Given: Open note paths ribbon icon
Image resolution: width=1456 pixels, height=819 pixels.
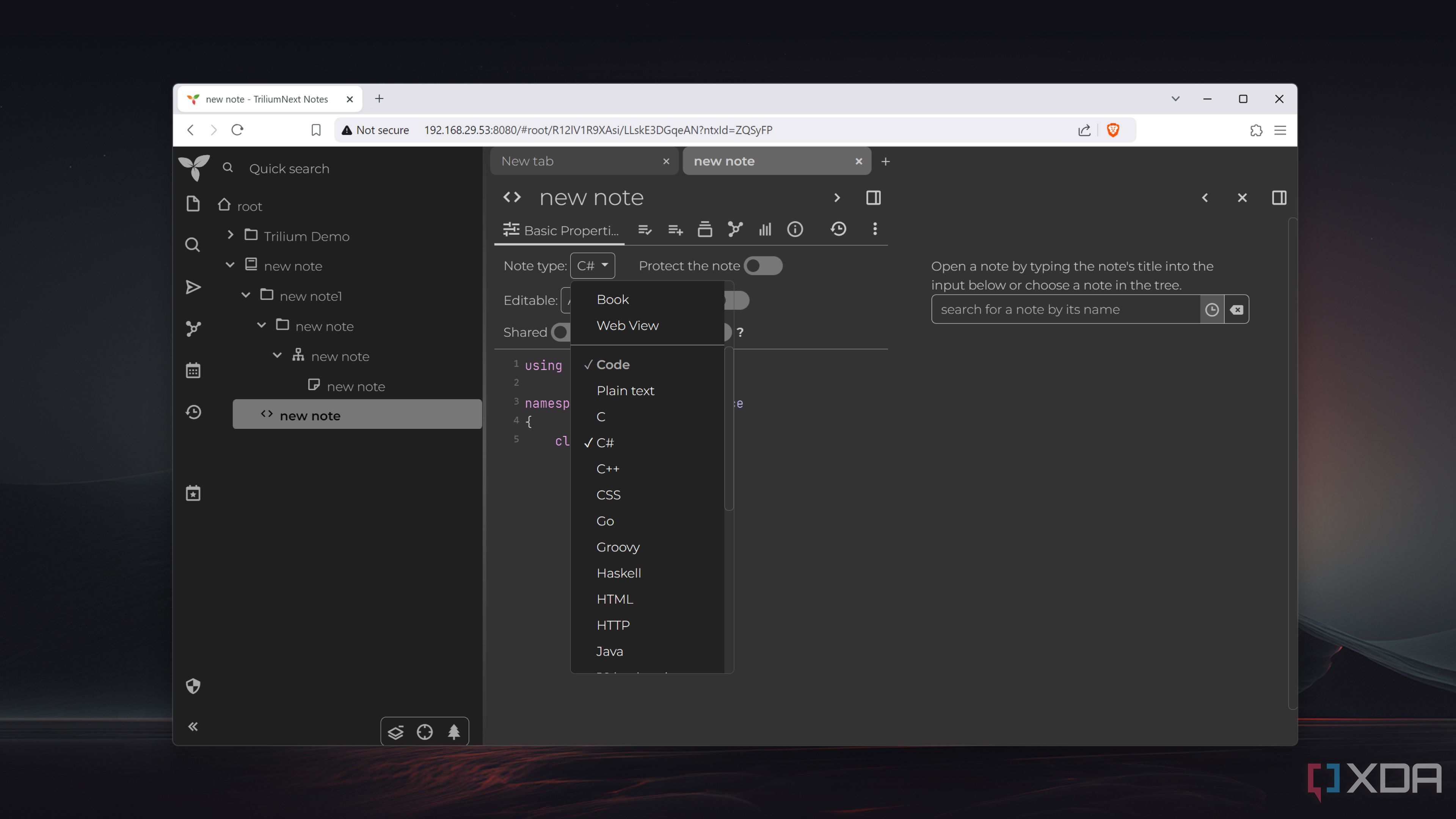Looking at the screenshot, I should 705,229.
